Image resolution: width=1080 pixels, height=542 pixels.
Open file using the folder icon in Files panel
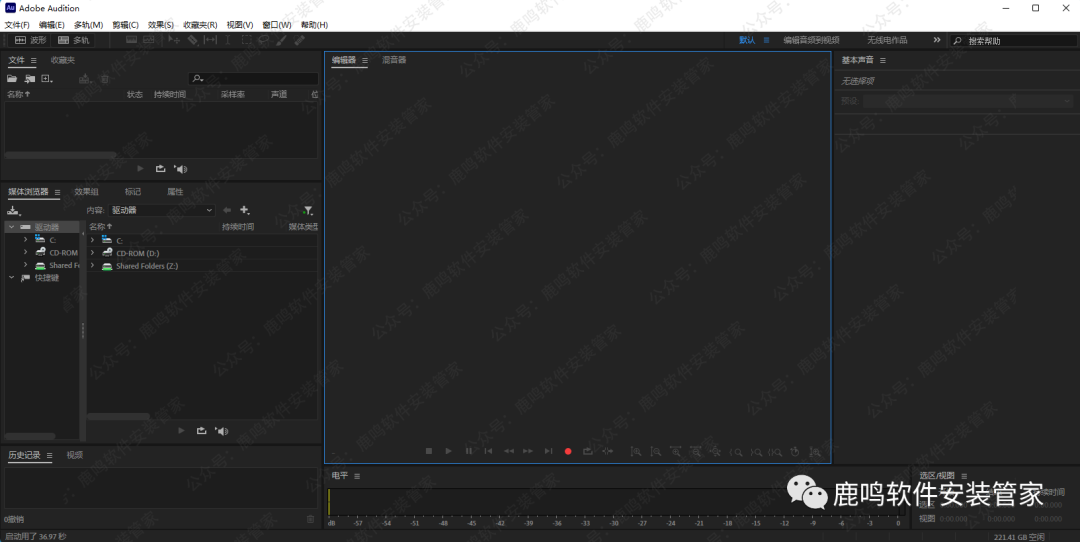pos(14,78)
